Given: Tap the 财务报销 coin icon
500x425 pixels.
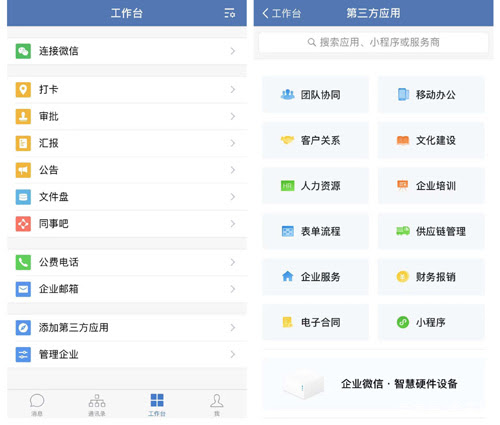Looking at the screenshot, I should [x=403, y=277].
